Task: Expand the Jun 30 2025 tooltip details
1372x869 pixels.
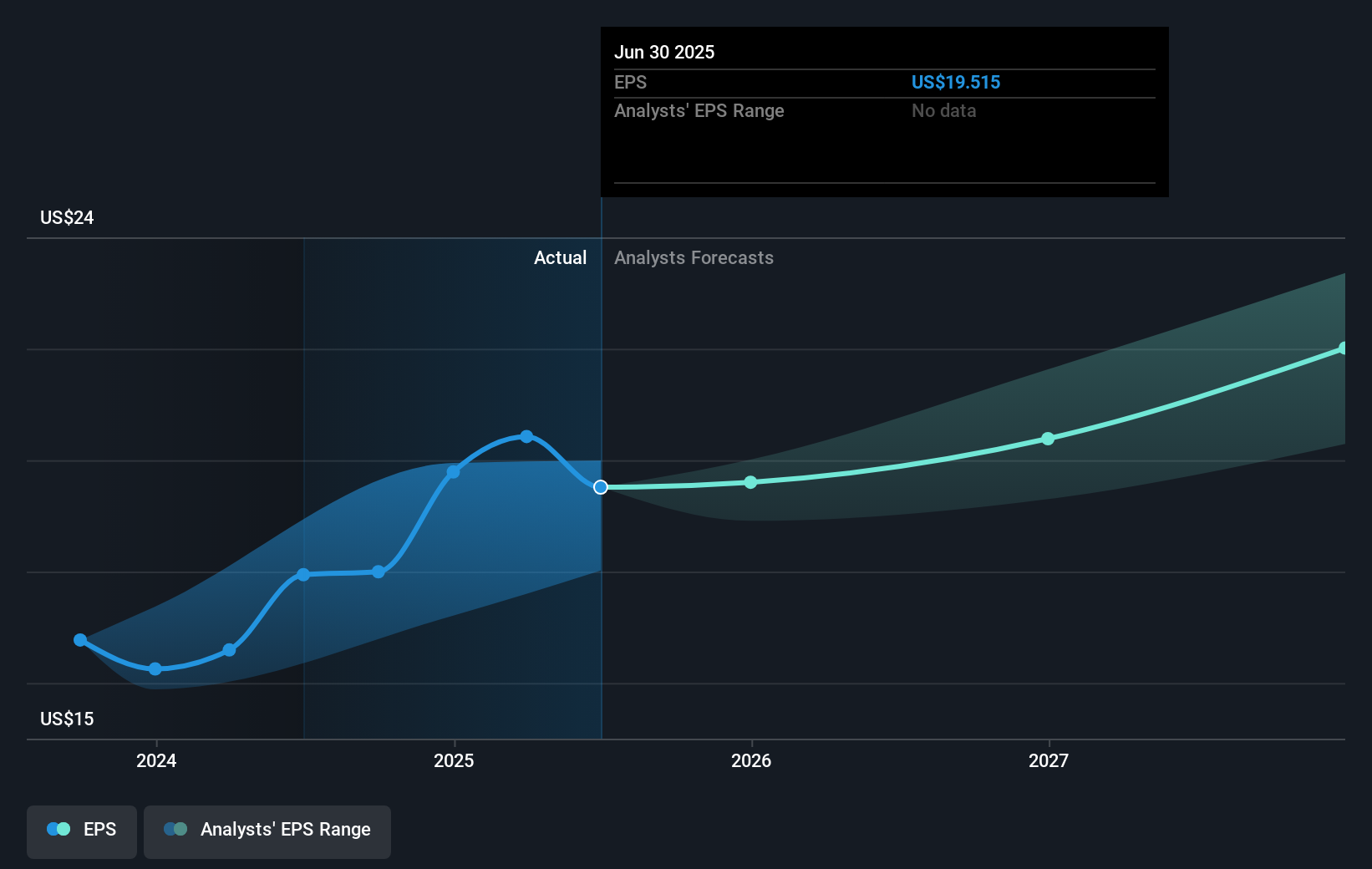Action: coord(883,111)
